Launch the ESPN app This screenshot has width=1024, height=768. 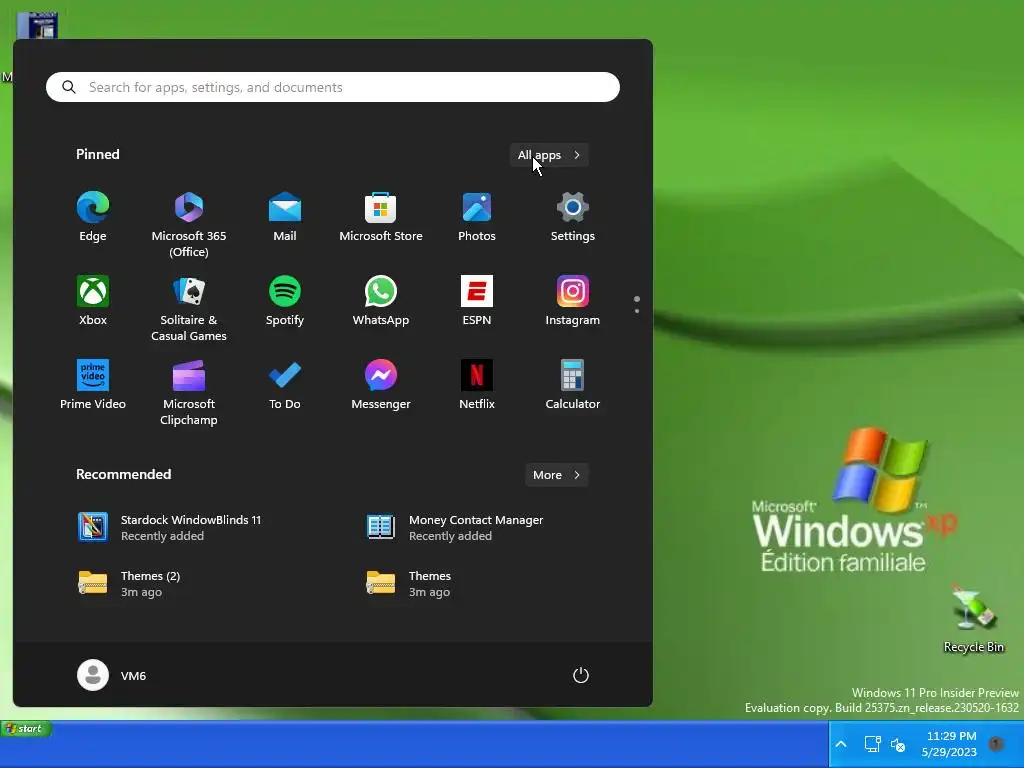pyautogui.click(x=477, y=301)
